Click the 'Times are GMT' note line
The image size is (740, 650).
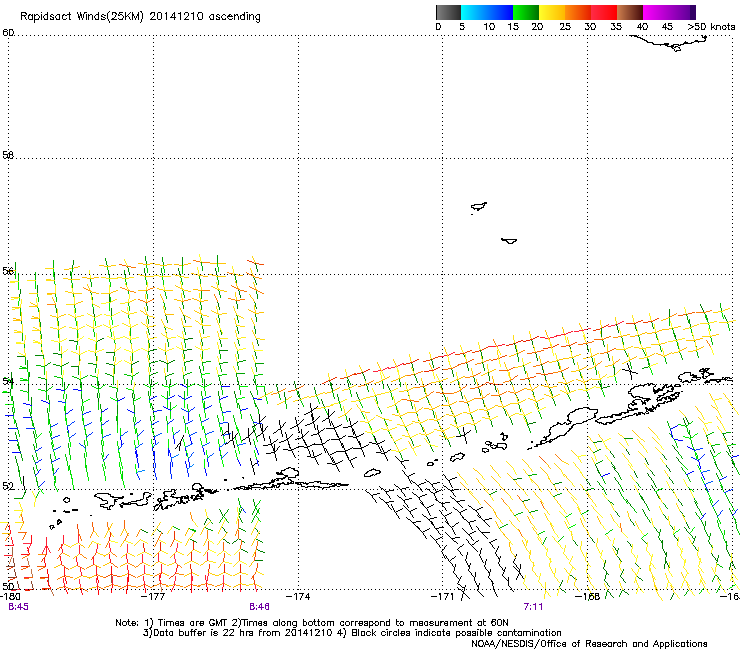(312, 623)
